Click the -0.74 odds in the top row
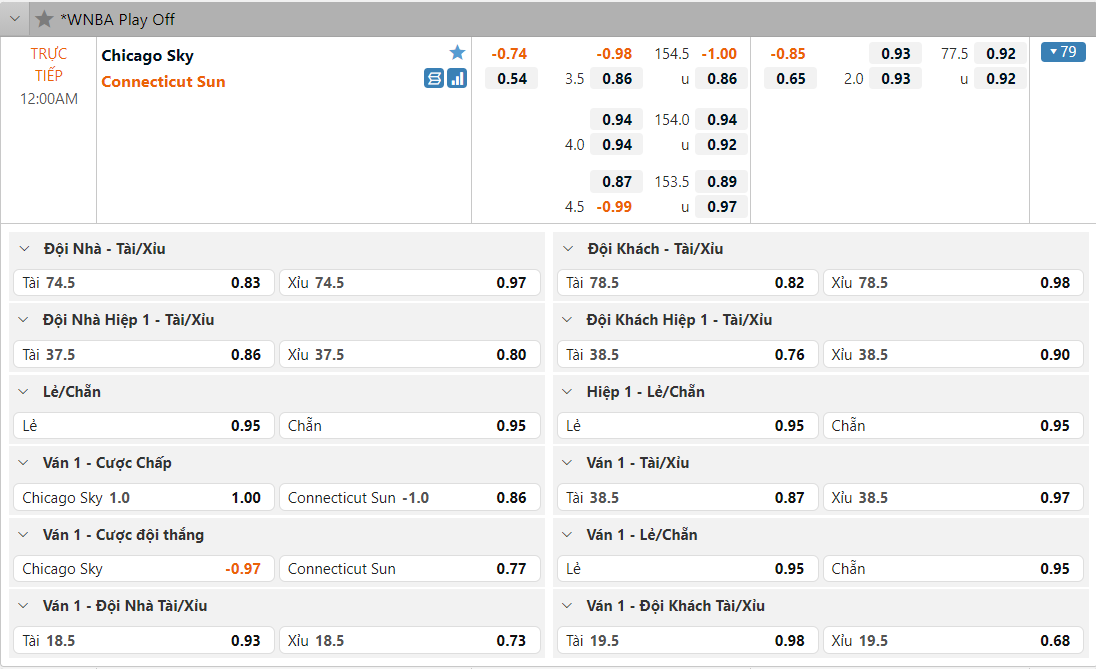1096x669 pixels. pyautogui.click(x=509, y=54)
